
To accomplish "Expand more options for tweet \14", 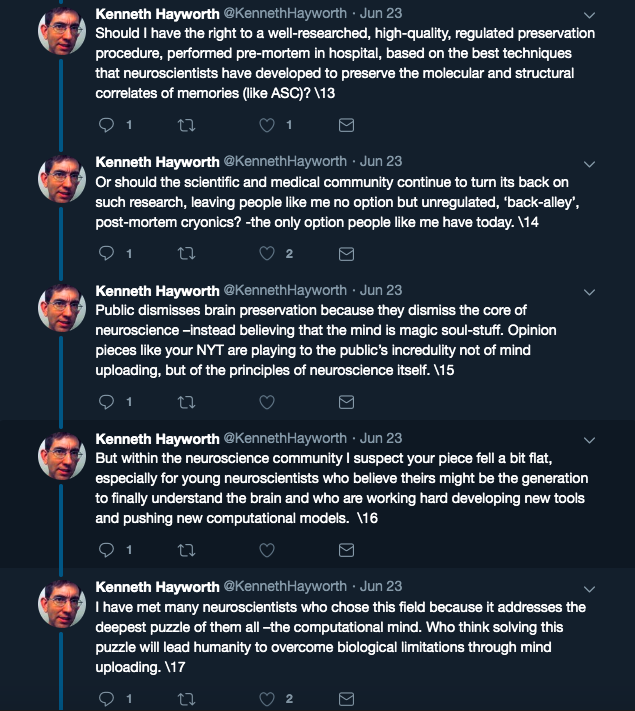I will coord(589,164).
